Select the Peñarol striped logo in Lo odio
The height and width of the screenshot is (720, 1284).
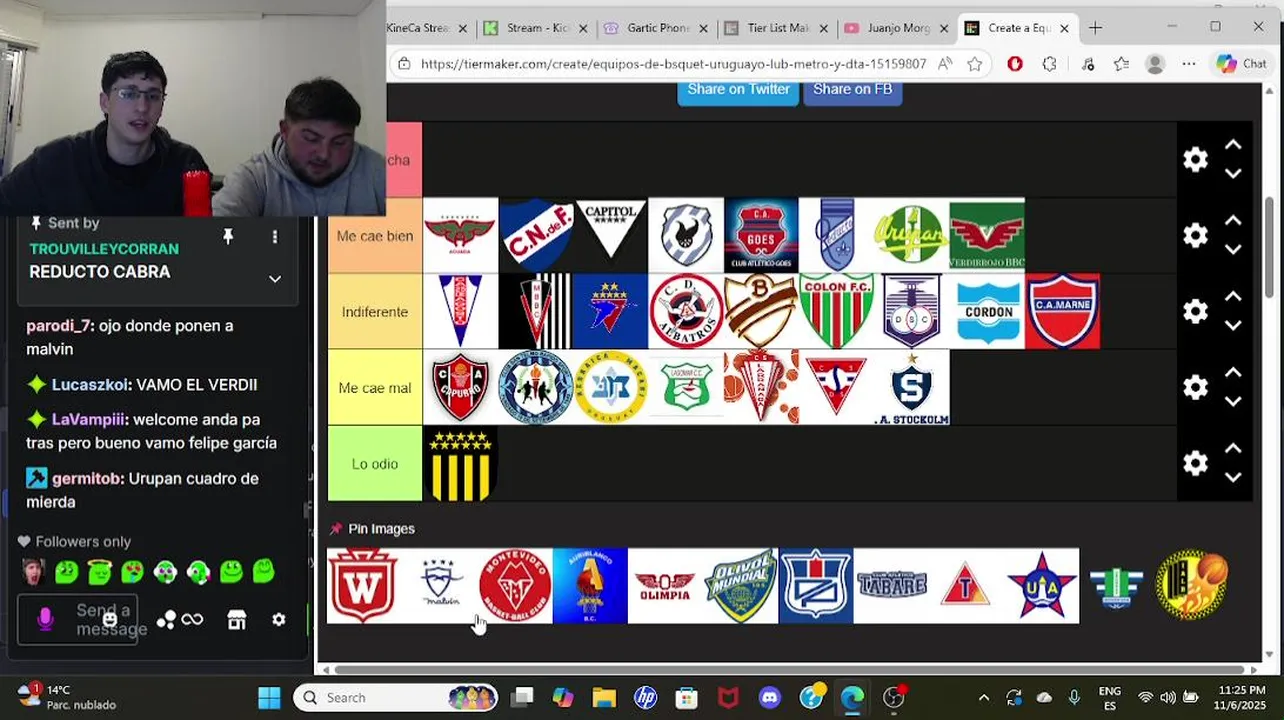[x=460, y=464]
